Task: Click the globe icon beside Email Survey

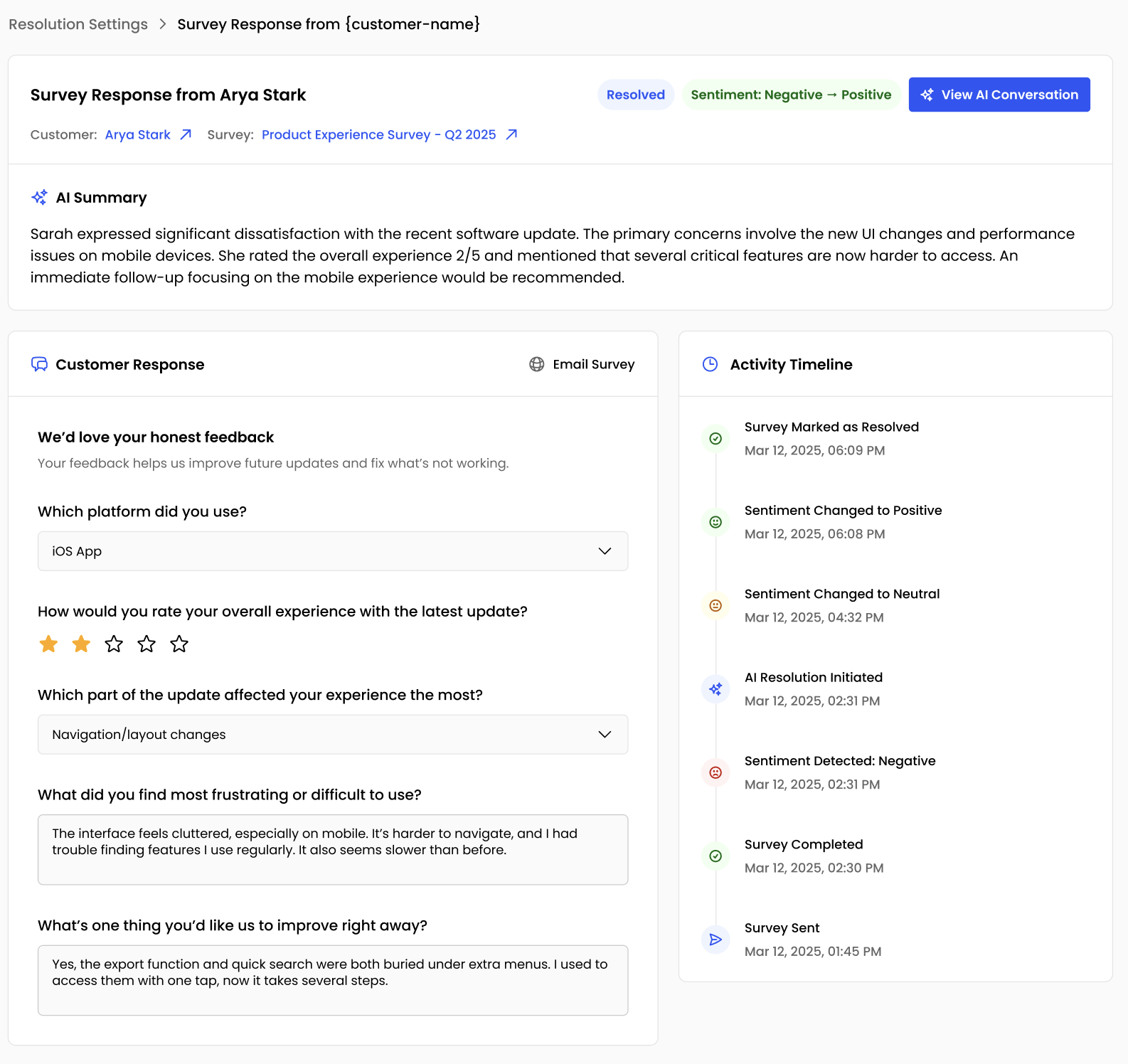Action: pyautogui.click(x=535, y=363)
